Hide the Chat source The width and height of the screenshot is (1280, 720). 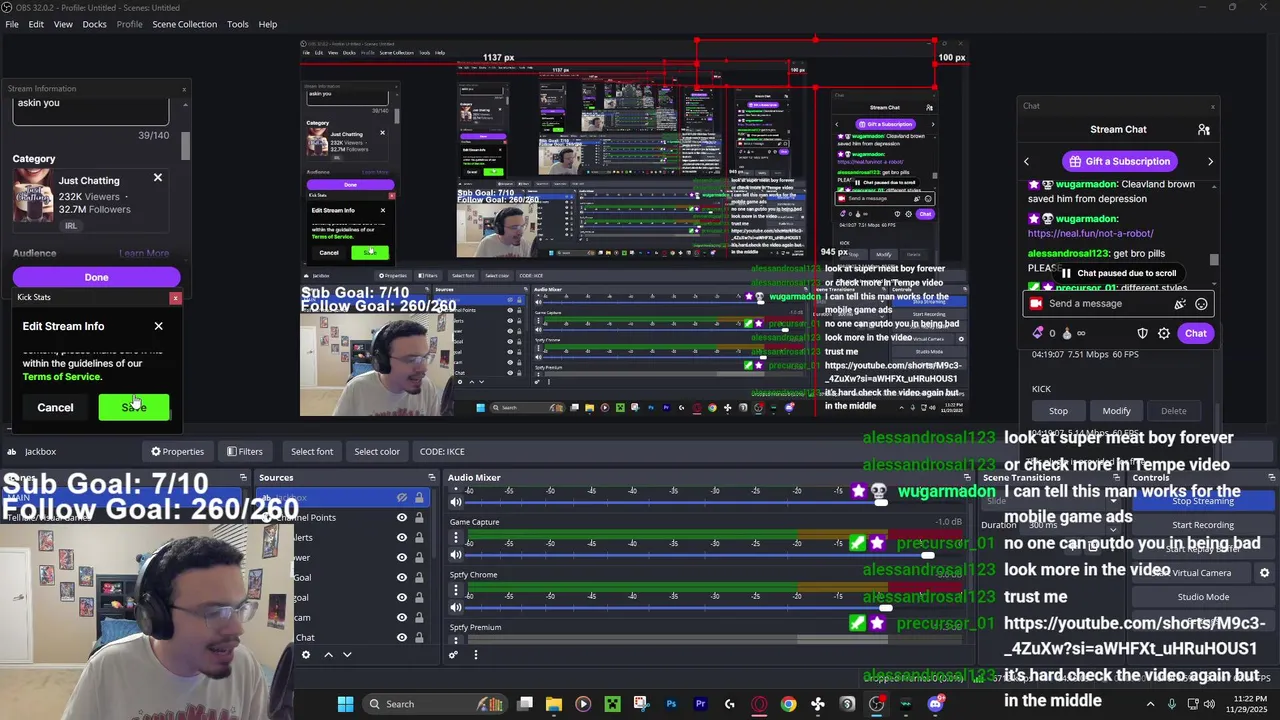pyautogui.click(x=402, y=638)
